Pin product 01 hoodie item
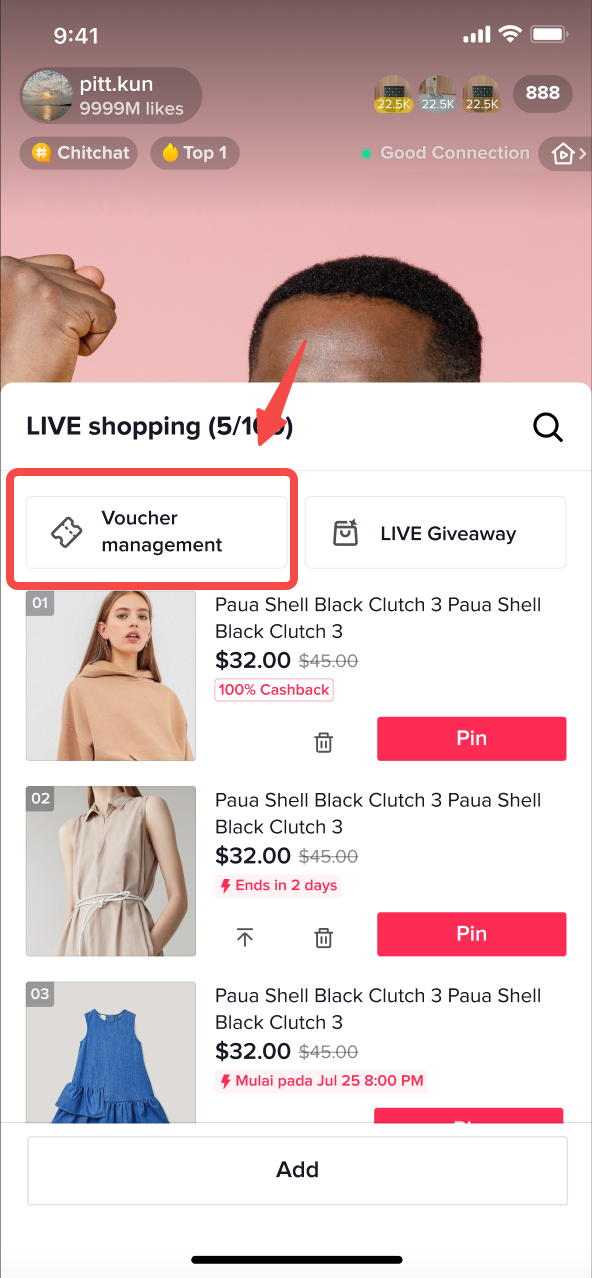The image size is (592, 1278). pos(472,739)
